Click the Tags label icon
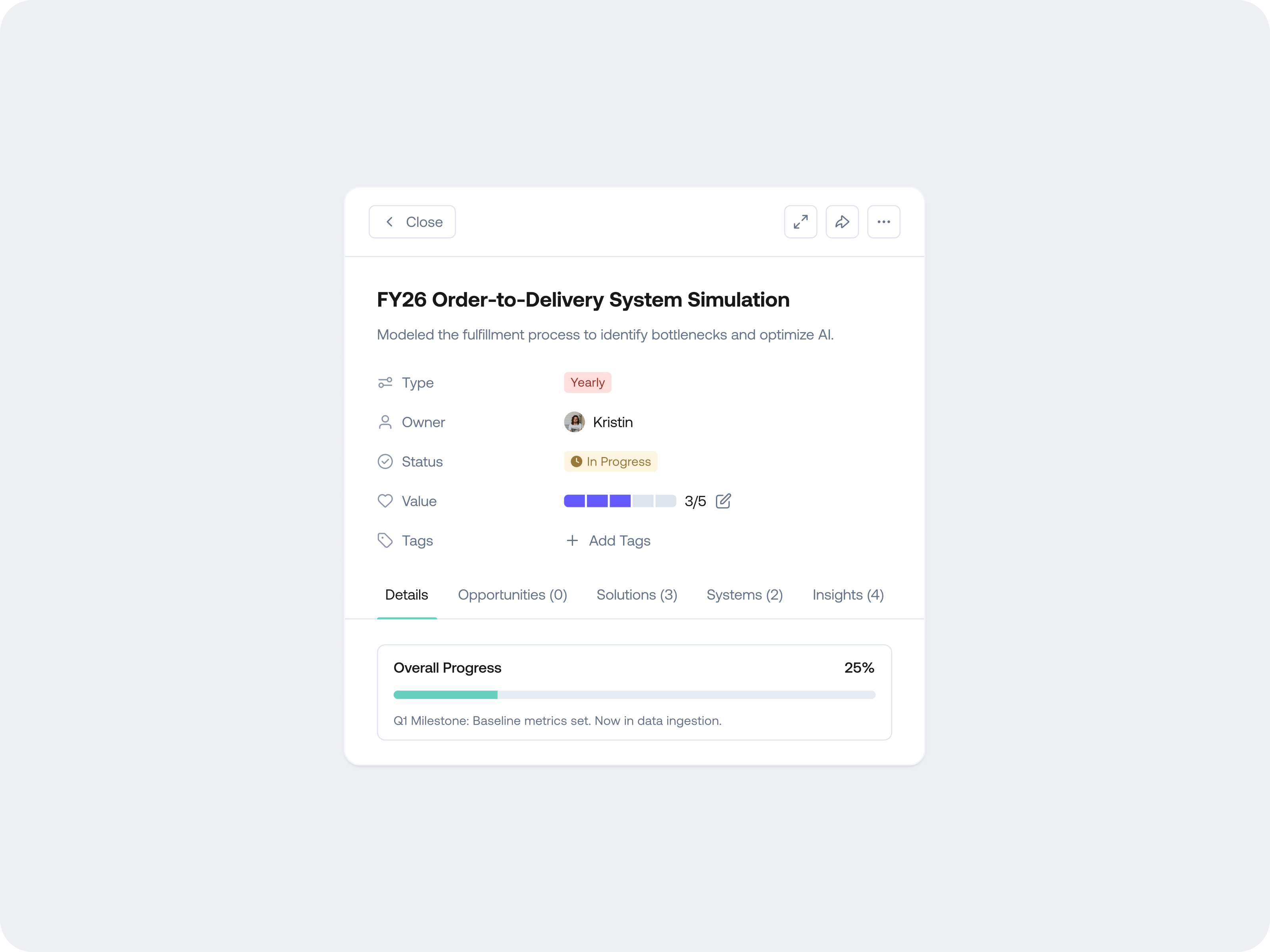 (x=385, y=540)
